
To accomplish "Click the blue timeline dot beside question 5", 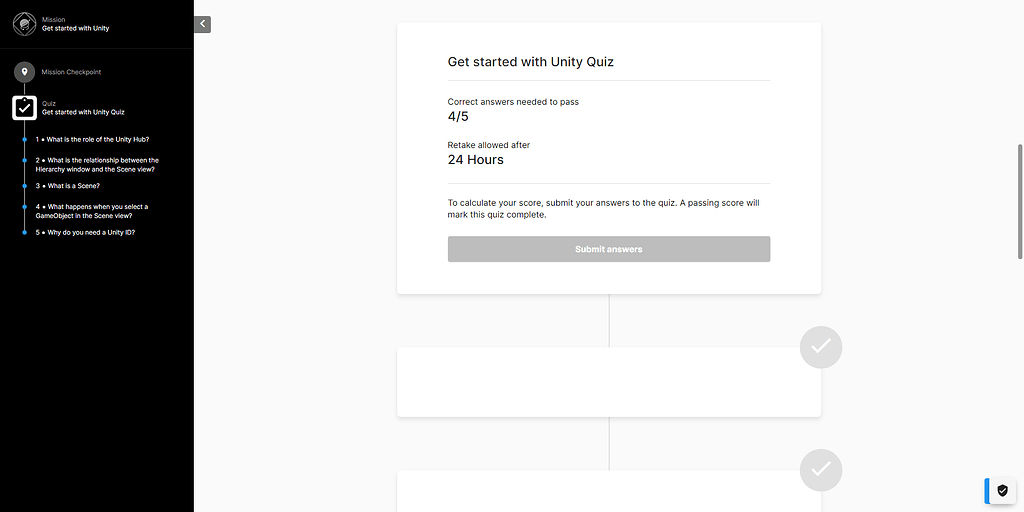I will 25,232.
